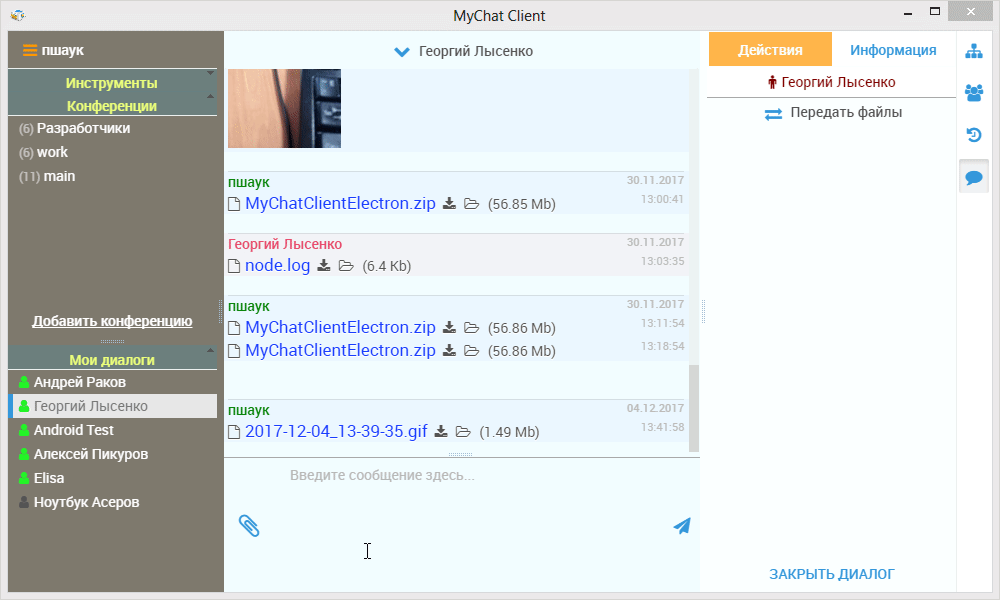Choose Передать файлы action
The height and width of the screenshot is (600, 1000).
pyautogui.click(x=833, y=113)
